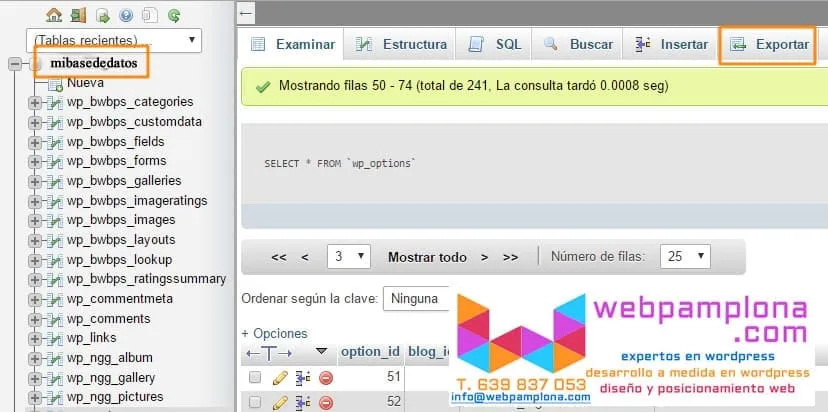The height and width of the screenshot is (412, 828).
Task: Select mibasededatos database name
Action: click(x=93, y=63)
